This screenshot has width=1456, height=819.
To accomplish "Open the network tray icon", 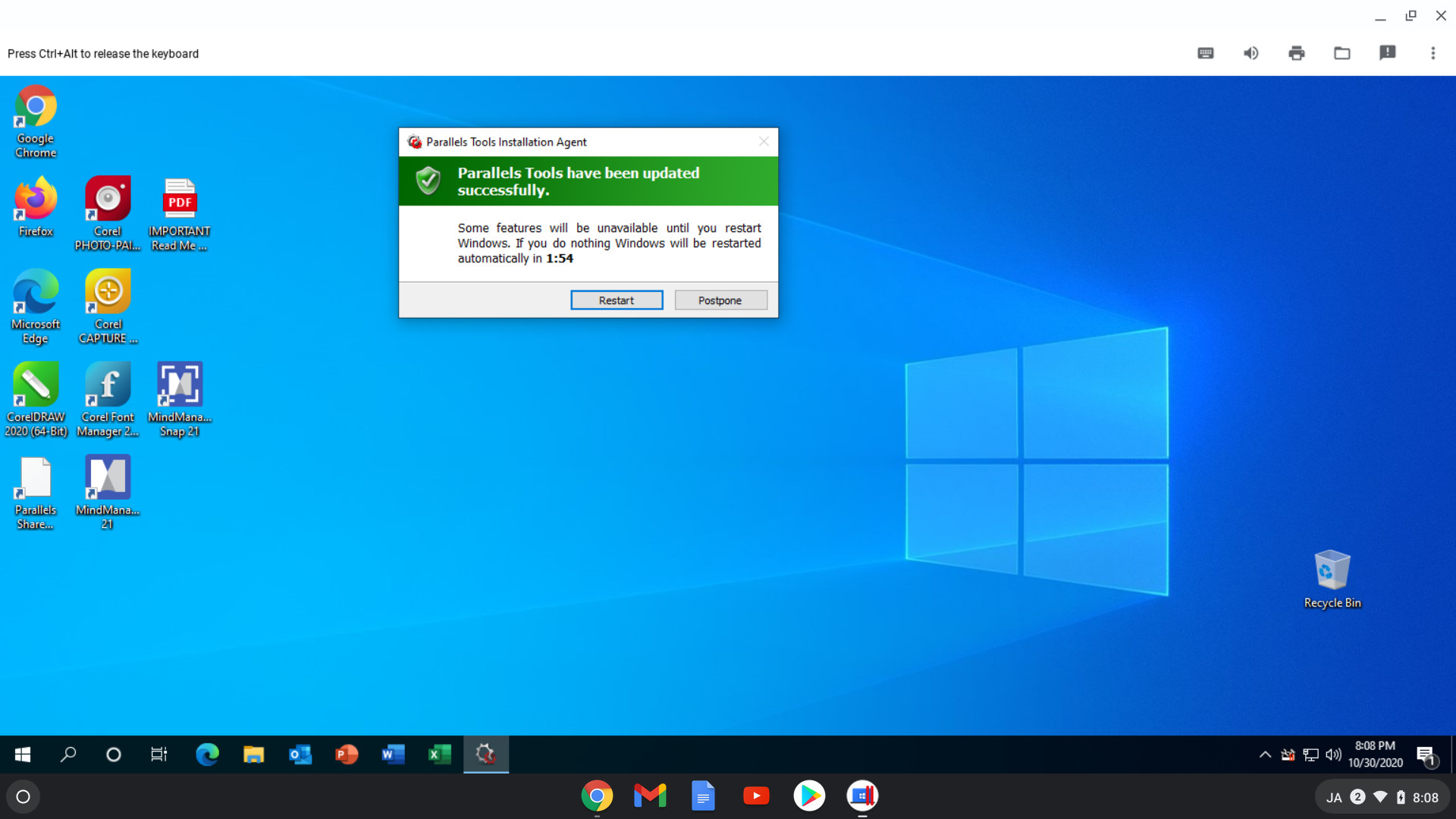I will click(x=1310, y=755).
